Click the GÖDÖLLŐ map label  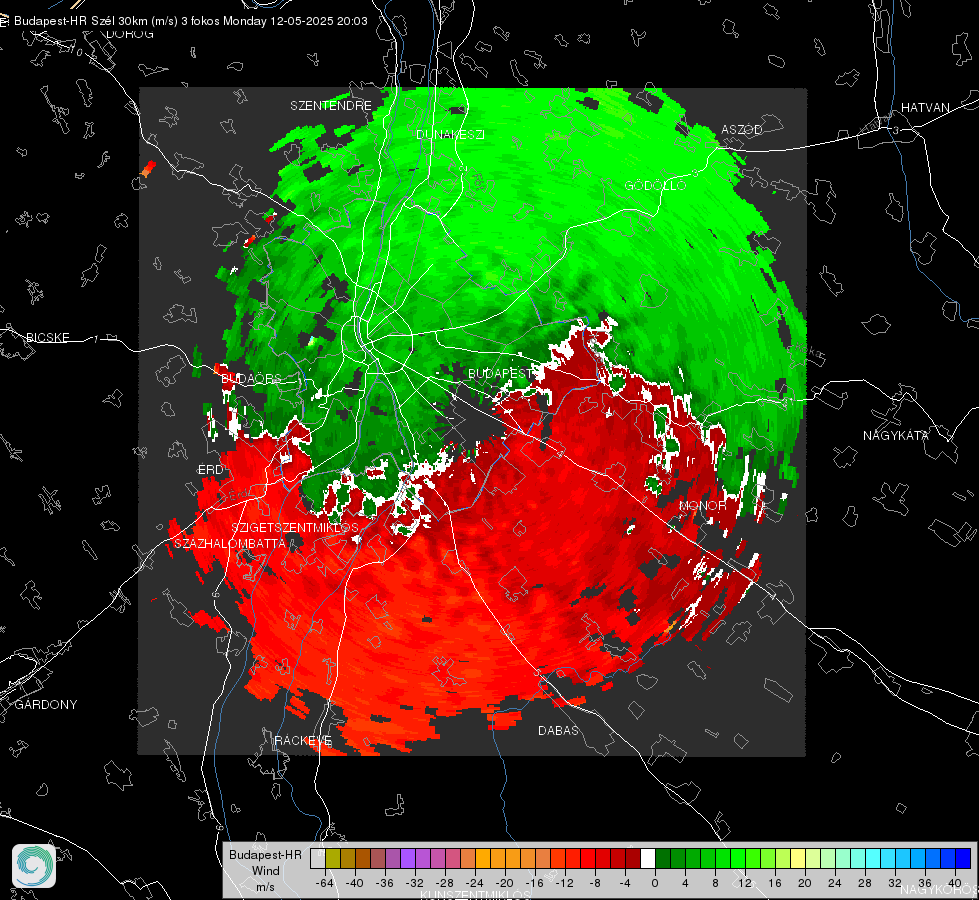[x=656, y=185]
